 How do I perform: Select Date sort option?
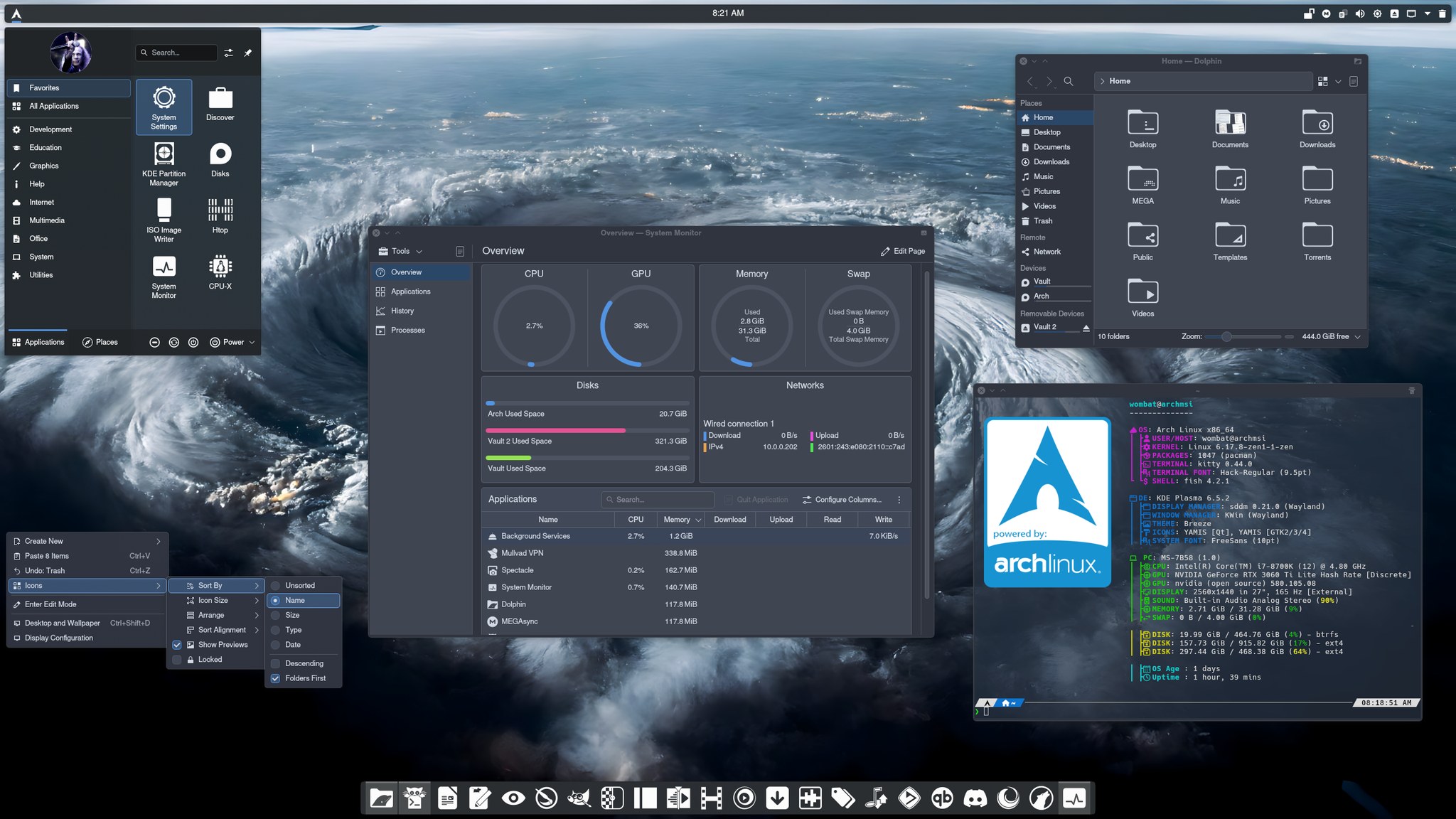(304, 645)
